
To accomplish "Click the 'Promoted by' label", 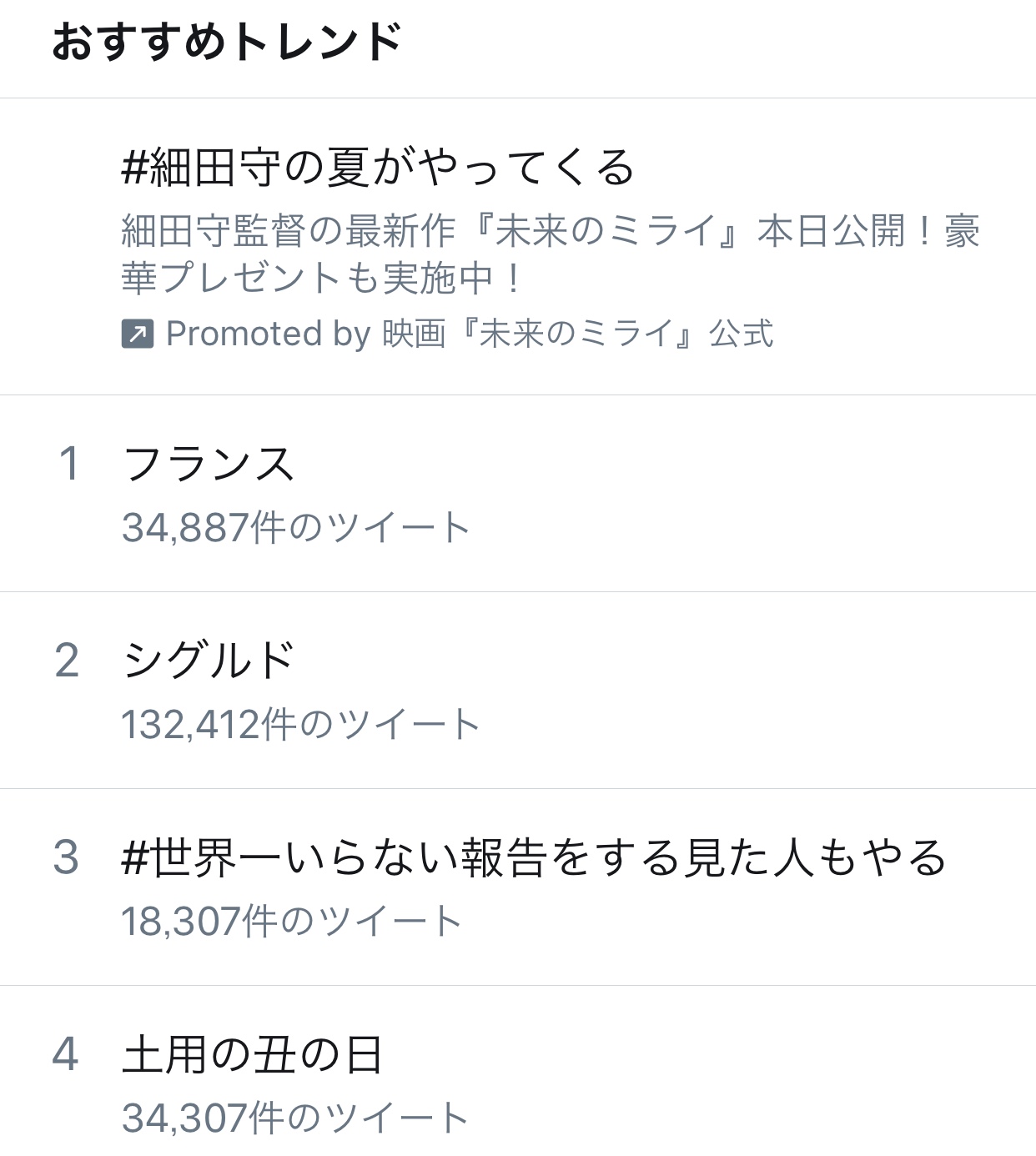I will (x=268, y=334).
